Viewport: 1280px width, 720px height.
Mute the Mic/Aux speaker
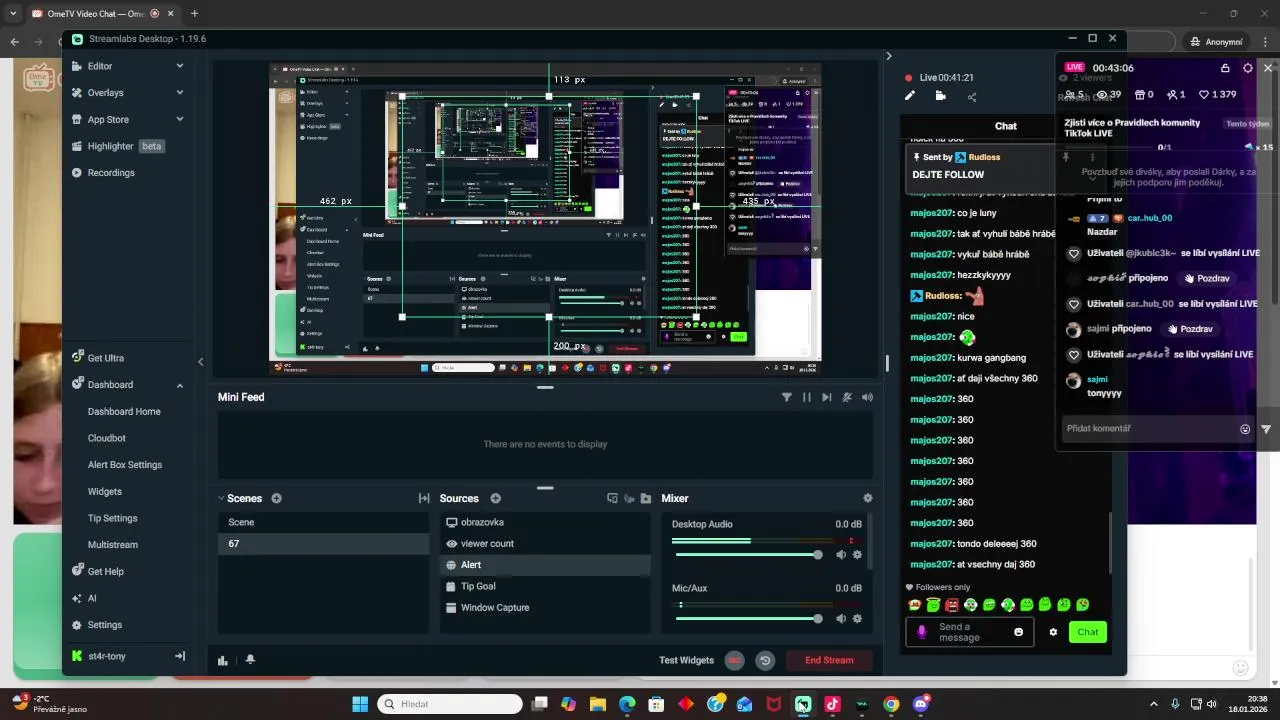[x=841, y=619]
